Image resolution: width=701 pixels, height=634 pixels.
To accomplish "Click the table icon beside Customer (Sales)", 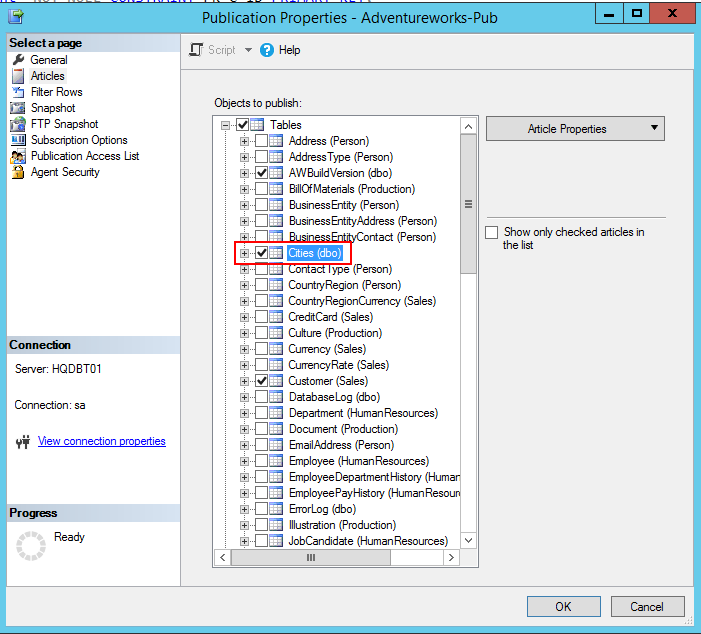I will tap(276, 381).
